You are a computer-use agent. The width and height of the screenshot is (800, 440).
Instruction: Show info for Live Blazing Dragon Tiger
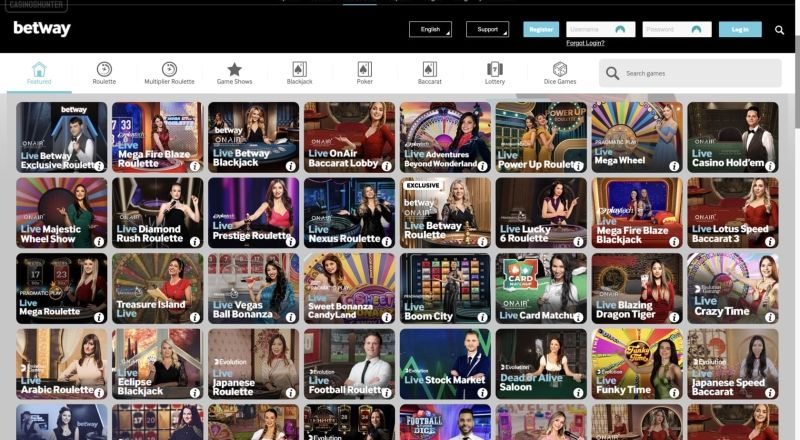pos(674,317)
